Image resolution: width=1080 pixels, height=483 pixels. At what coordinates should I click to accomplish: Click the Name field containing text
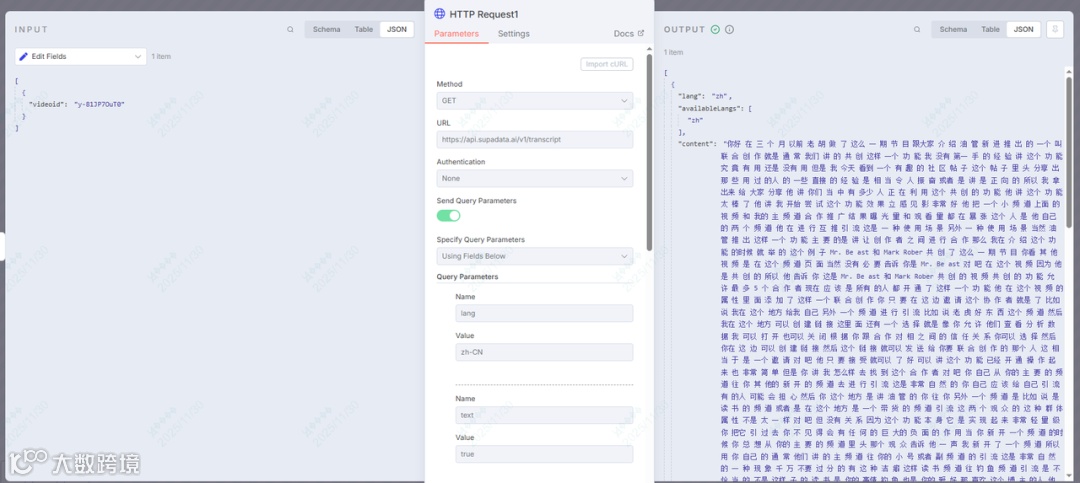pos(544,415)
